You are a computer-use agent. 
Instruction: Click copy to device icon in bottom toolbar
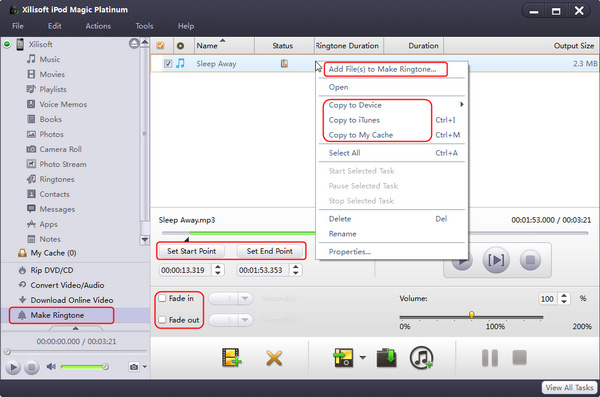(343, 358)
